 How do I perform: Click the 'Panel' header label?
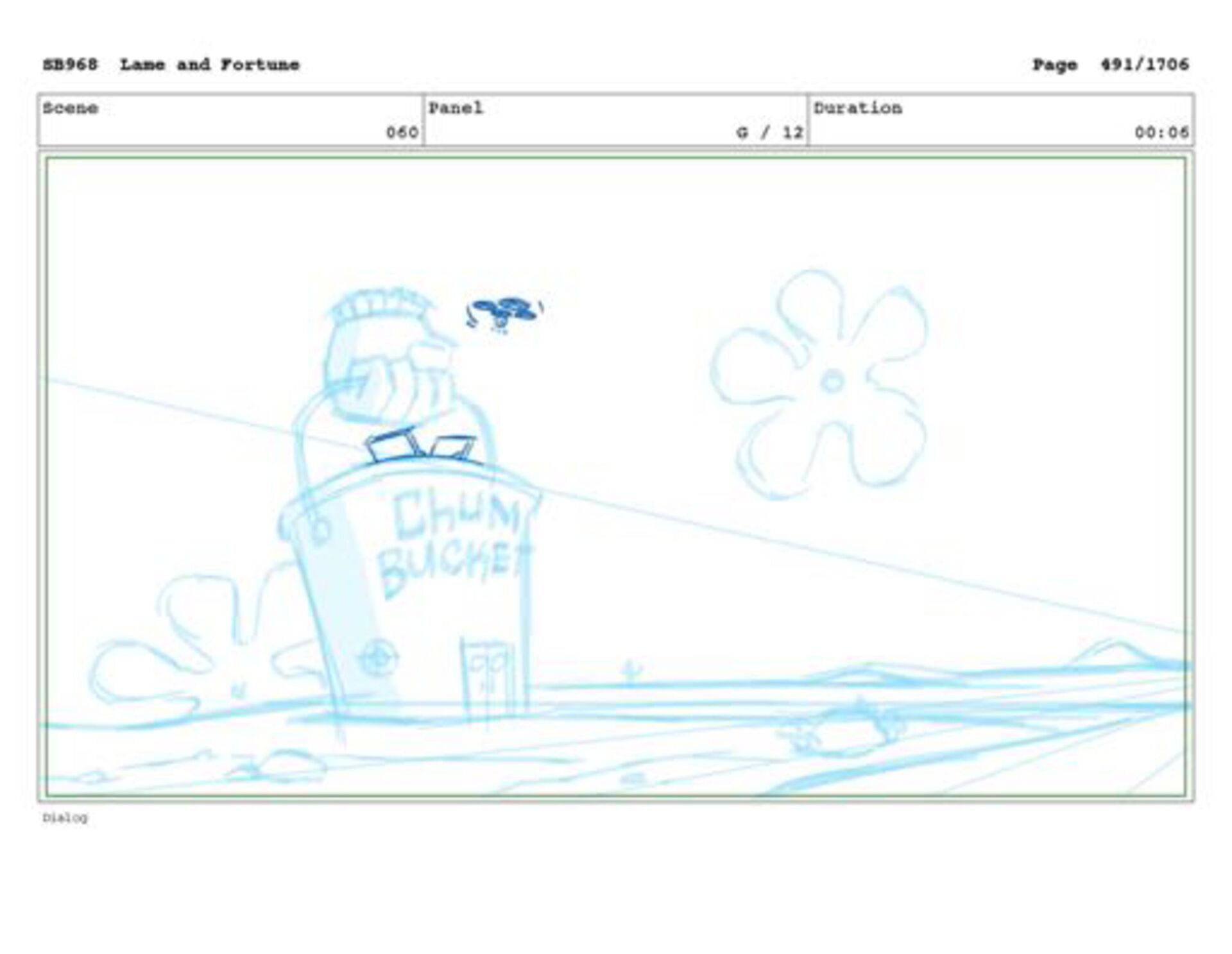[456, 108]
